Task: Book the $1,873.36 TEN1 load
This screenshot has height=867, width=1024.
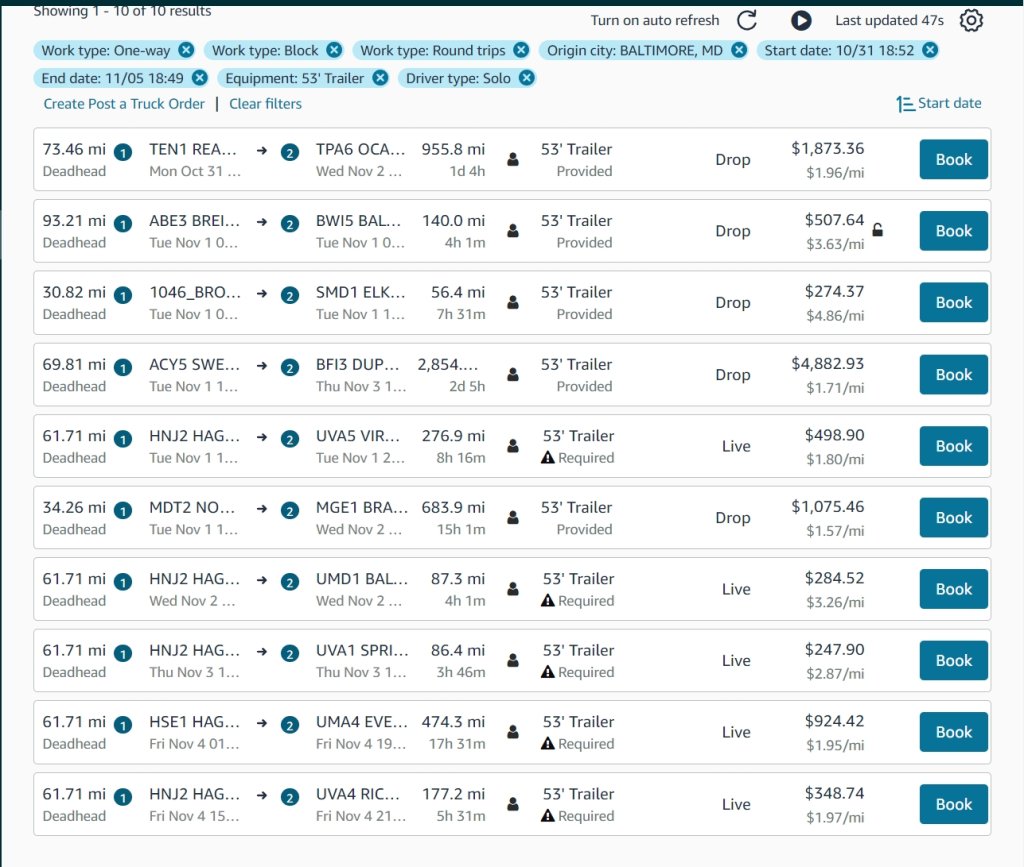Action: point(953,159)
